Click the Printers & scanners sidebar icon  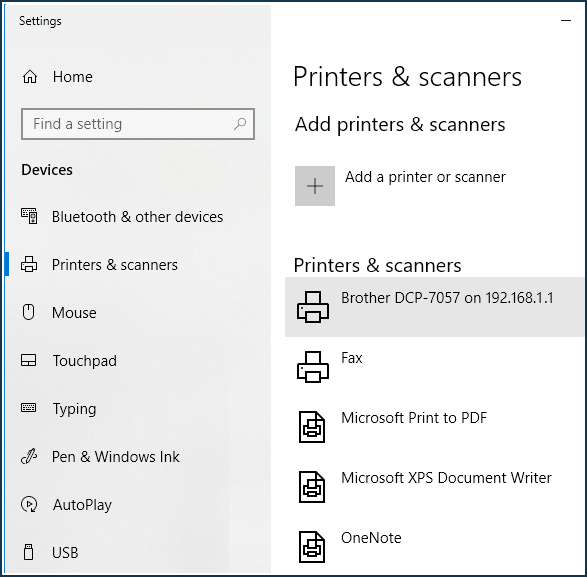pos(29,264)
